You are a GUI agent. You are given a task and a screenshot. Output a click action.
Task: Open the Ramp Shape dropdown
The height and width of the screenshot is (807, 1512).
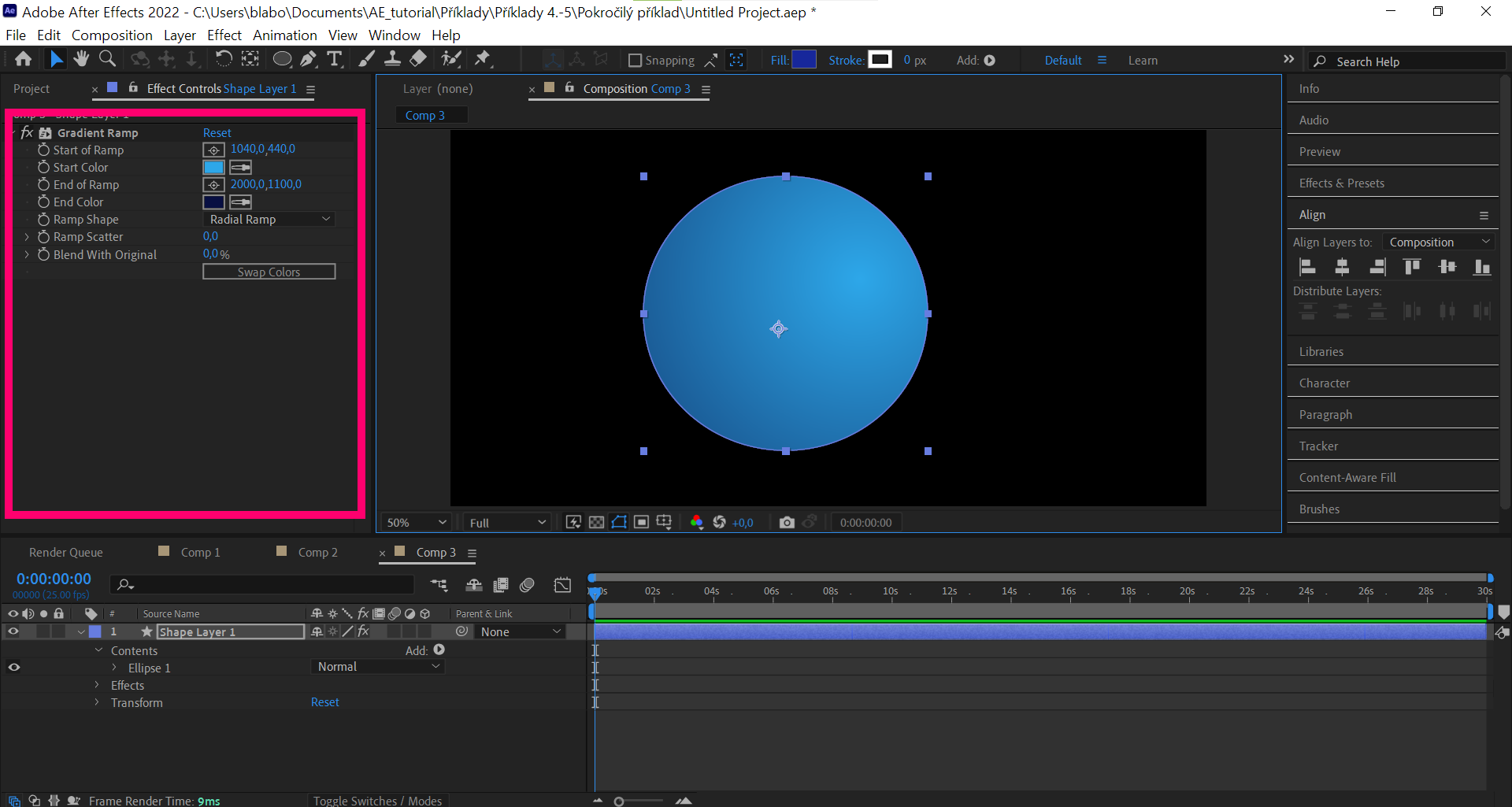tap(269, 220)
